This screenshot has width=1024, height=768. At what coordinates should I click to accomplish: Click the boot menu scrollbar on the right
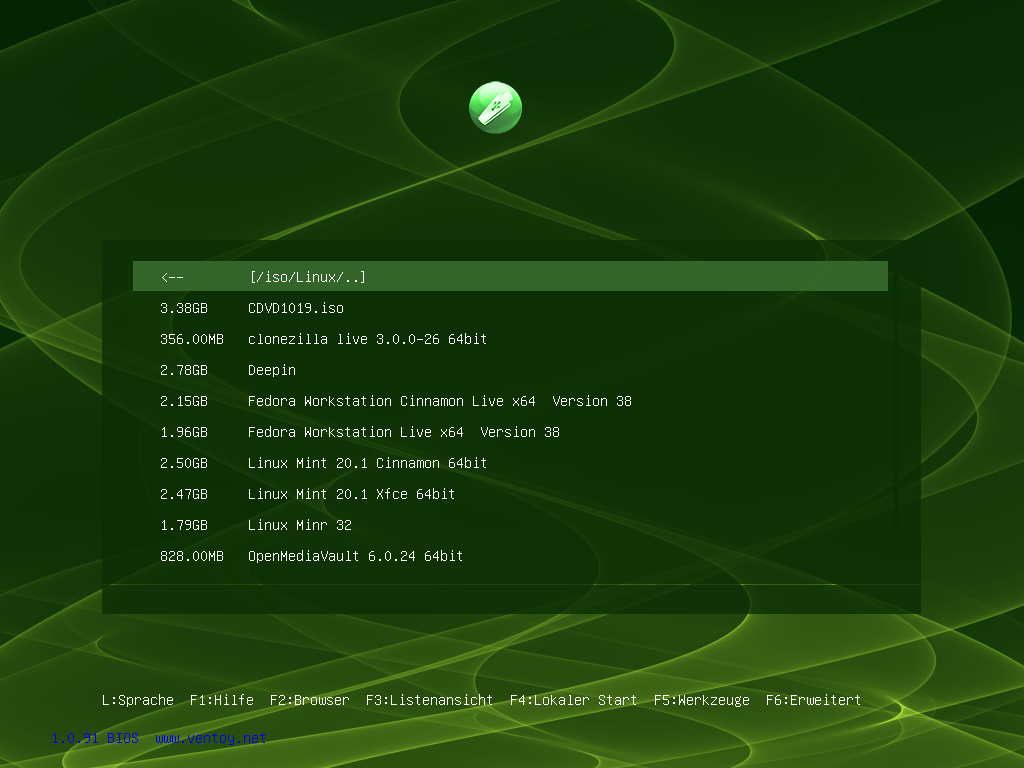coord(897,401)
